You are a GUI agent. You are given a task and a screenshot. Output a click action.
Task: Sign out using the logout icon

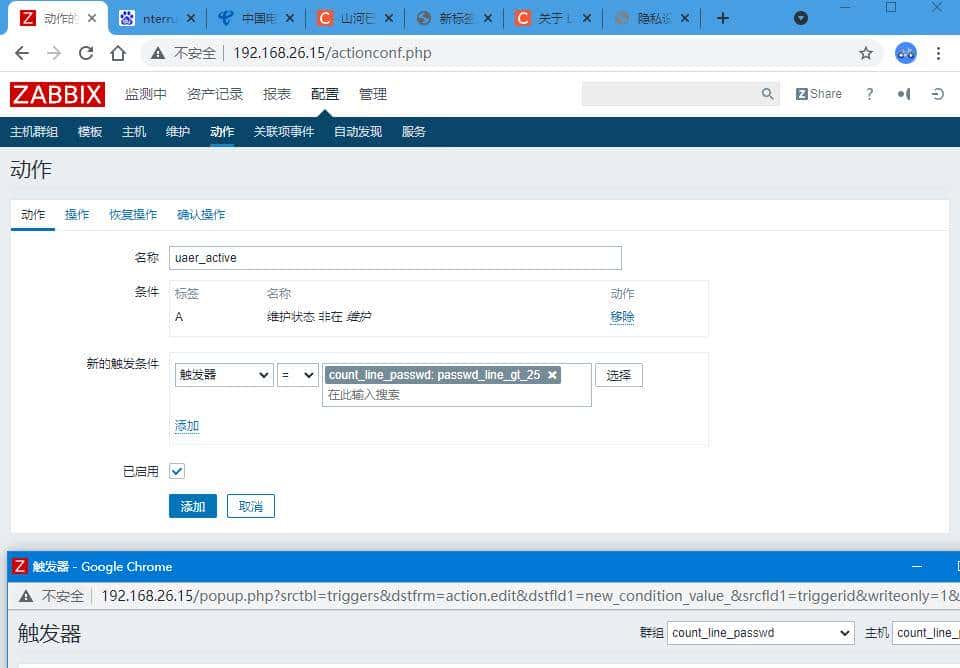coord(937,93)
